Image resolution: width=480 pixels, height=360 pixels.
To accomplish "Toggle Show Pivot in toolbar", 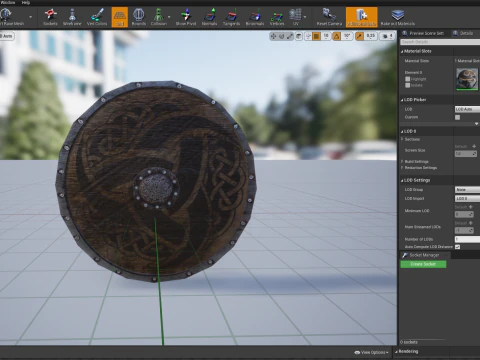I will pyautogui.click(x=186, y=17).
